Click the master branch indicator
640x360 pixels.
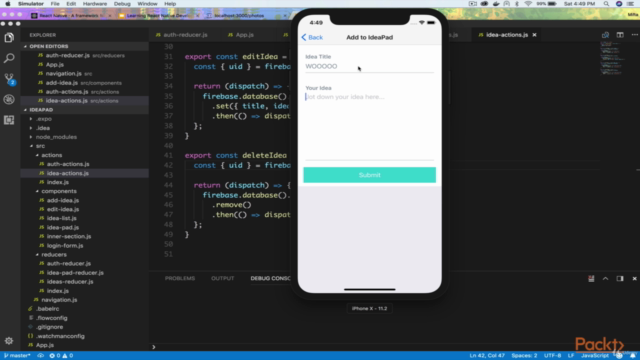click(17, 356)
